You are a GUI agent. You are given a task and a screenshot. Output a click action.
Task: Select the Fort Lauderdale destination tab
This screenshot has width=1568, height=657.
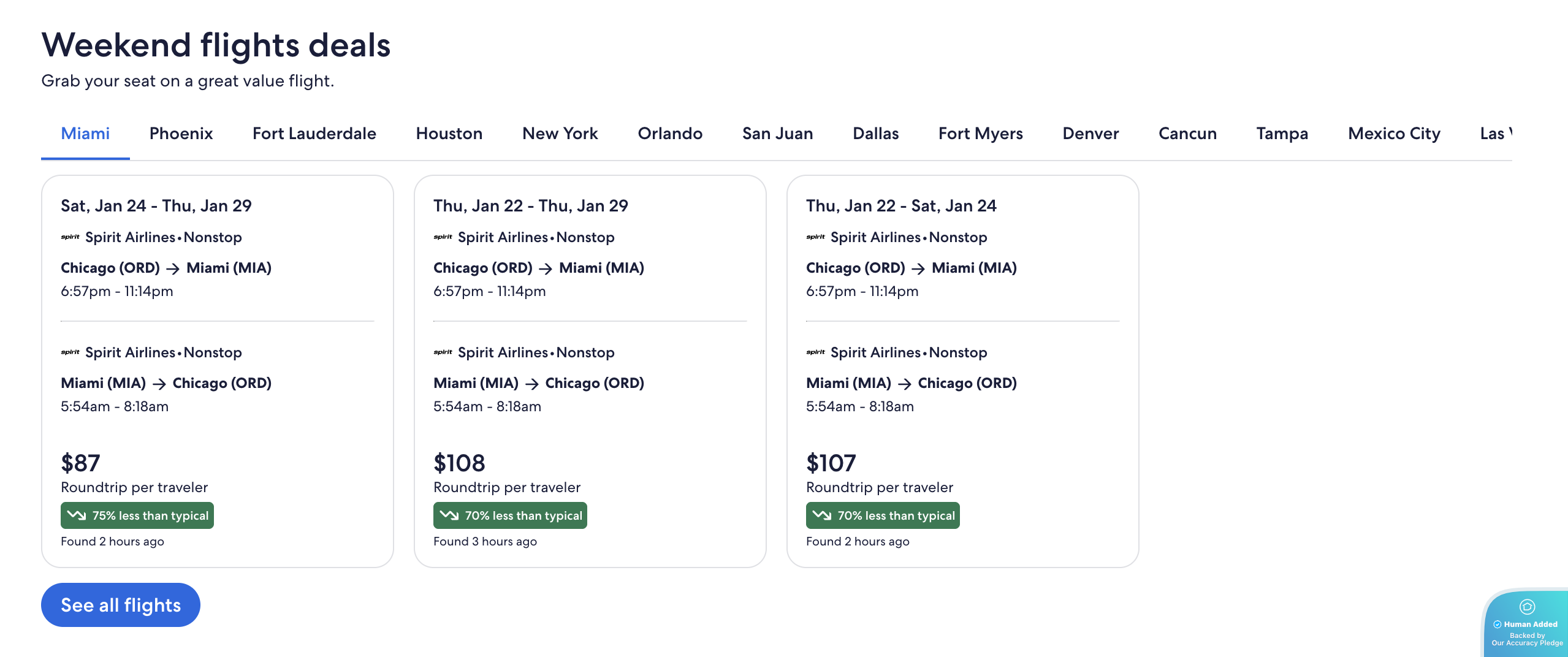tap(314, 134)
